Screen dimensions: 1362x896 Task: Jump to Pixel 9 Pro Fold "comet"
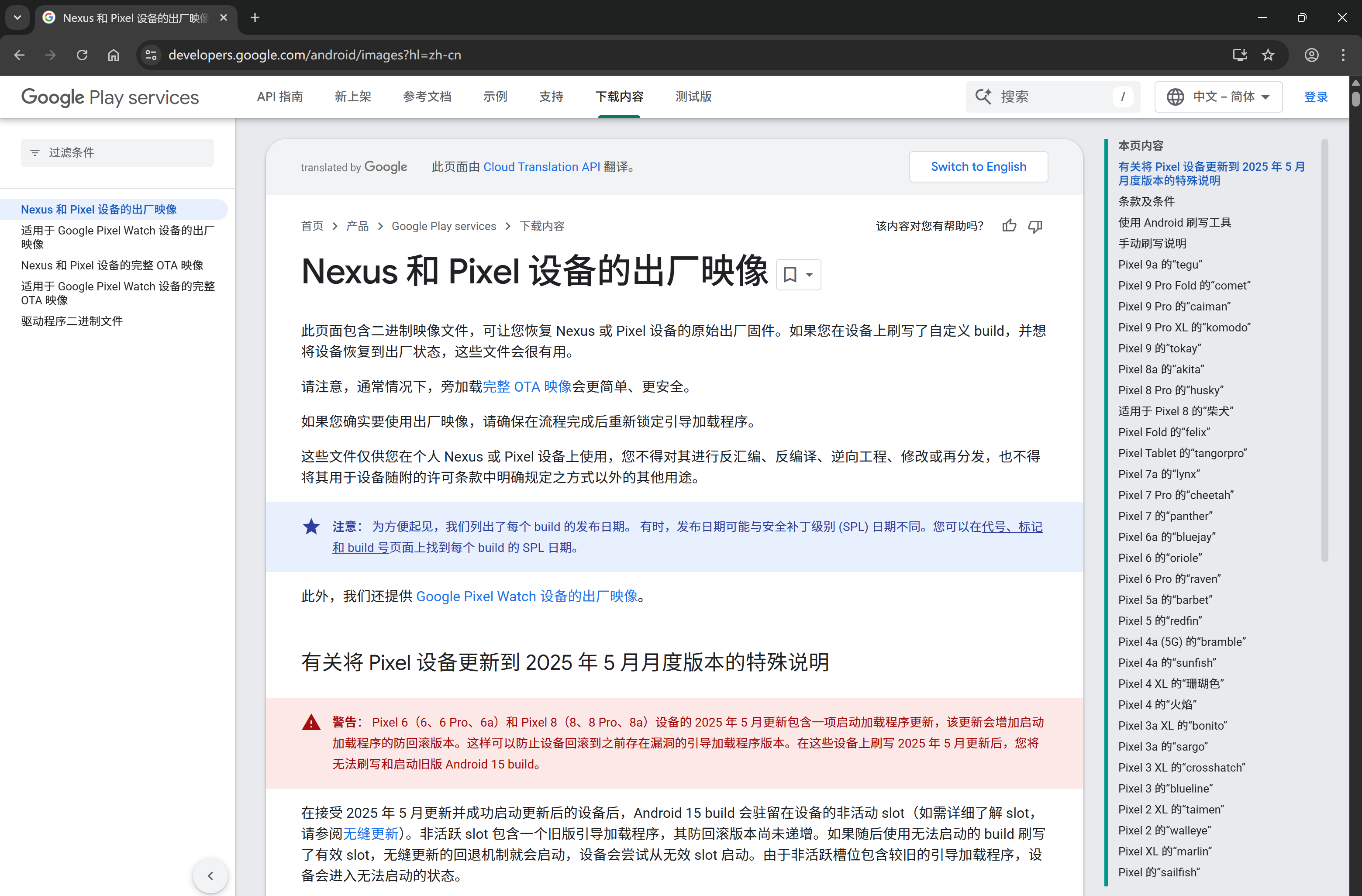(x=1185, y=286)
